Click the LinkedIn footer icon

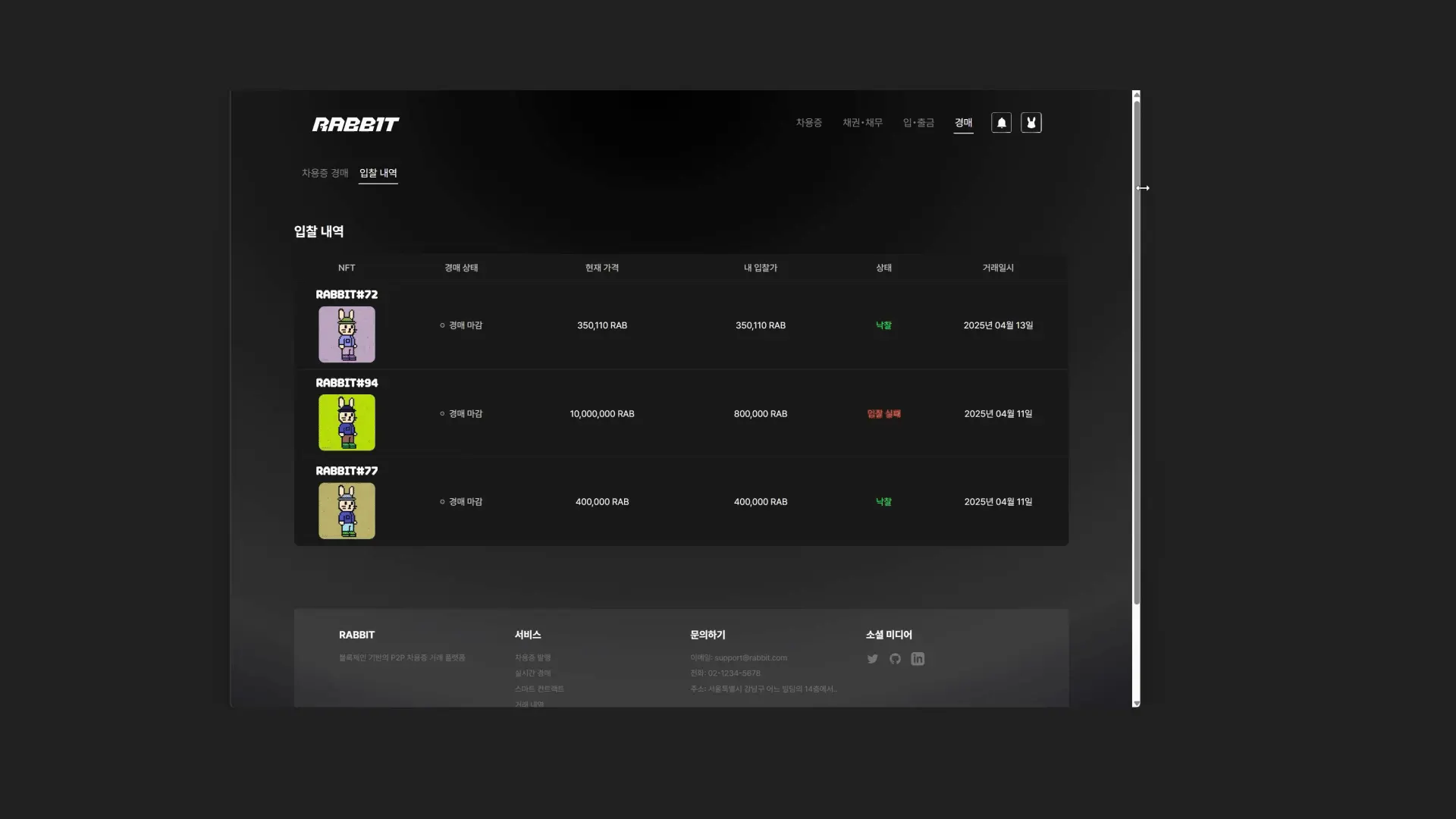(x=918, y=659)
